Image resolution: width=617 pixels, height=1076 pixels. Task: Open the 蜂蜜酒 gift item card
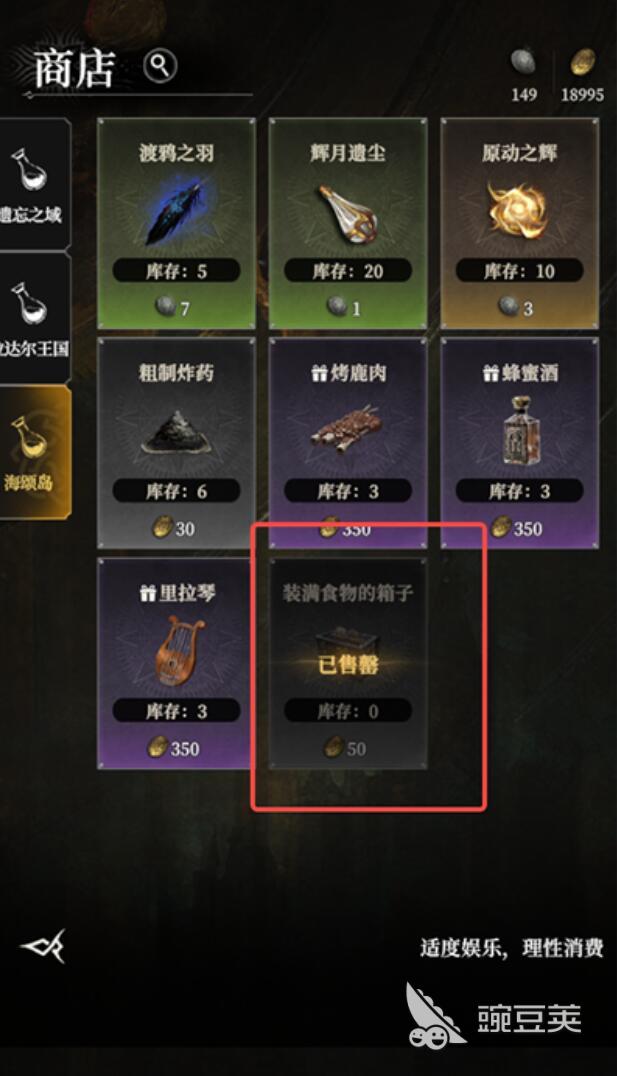[x=520, y=443]
